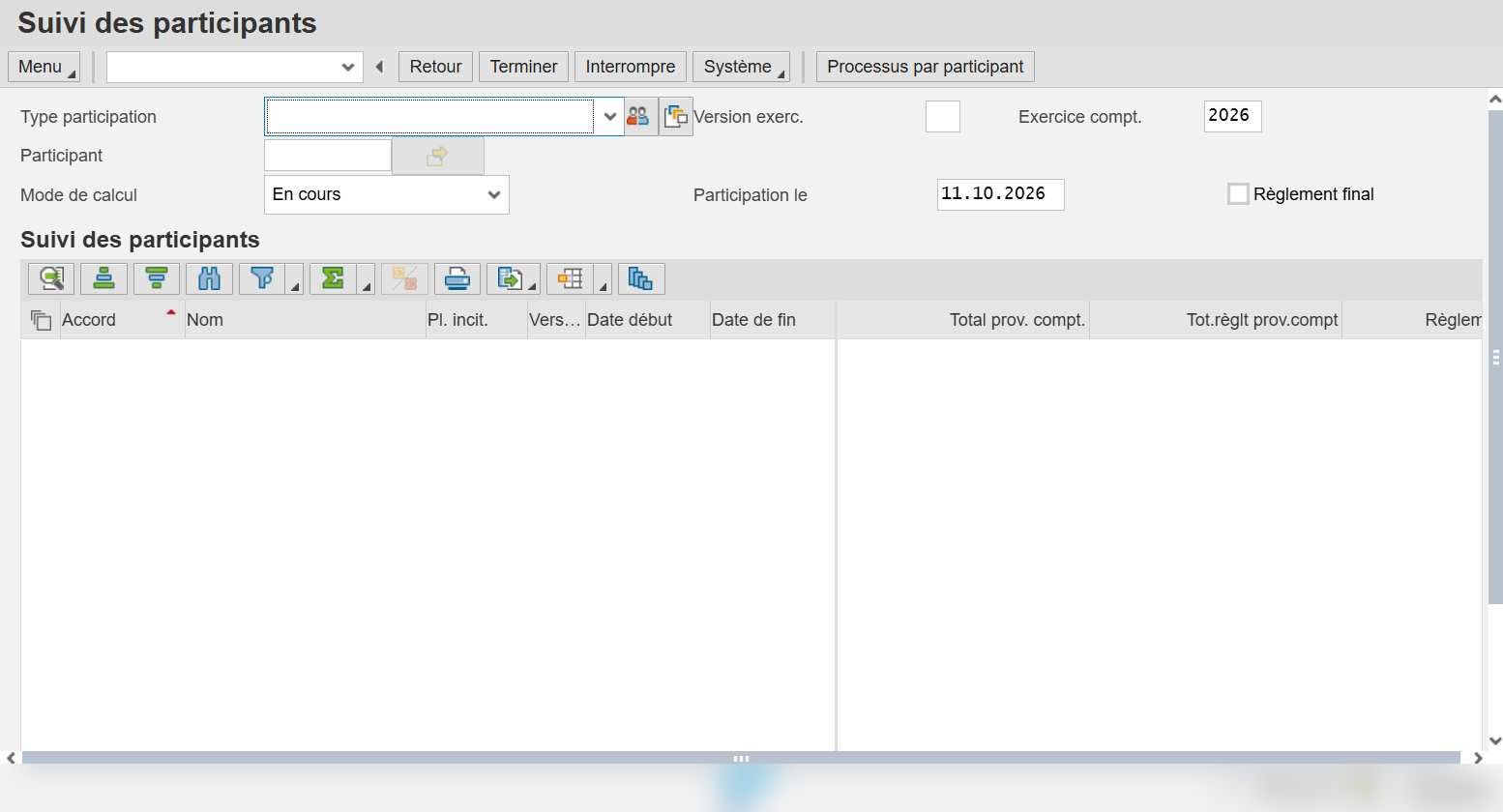This screenshot has width=1503, height=812.
Task: Click the Version exerc. input box
Action: click(943, 116)
